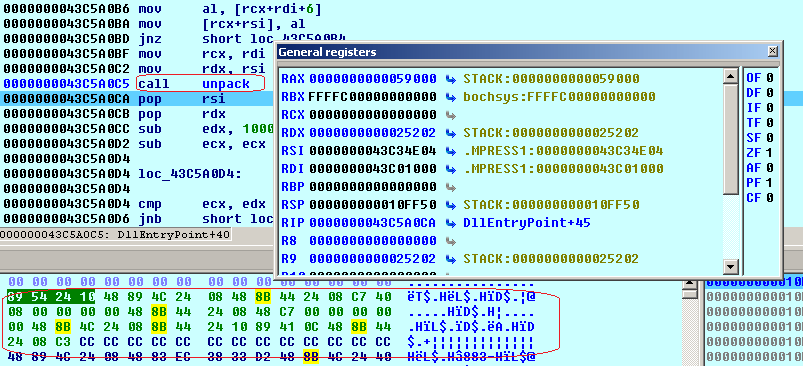Select the highlighted 89 hex byte

click(x=15, y=296)
